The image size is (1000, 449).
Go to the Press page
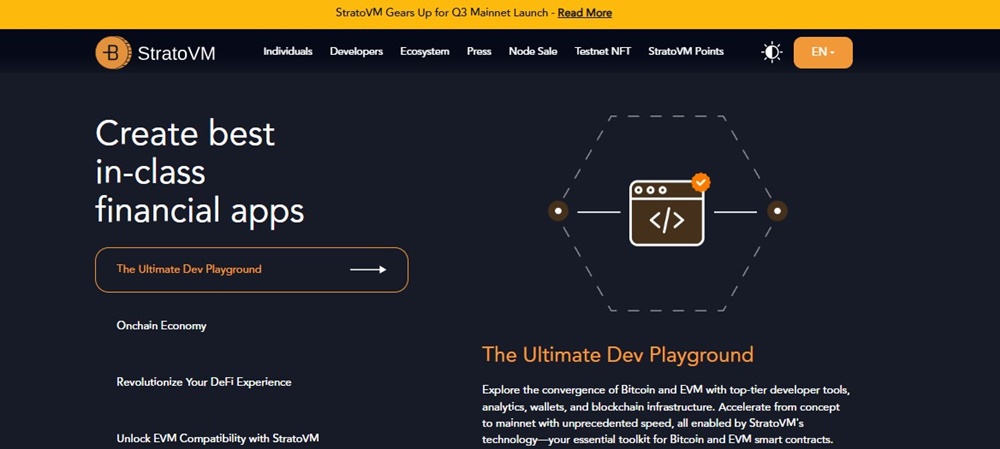pyautogui.click(x=479, y=51)
